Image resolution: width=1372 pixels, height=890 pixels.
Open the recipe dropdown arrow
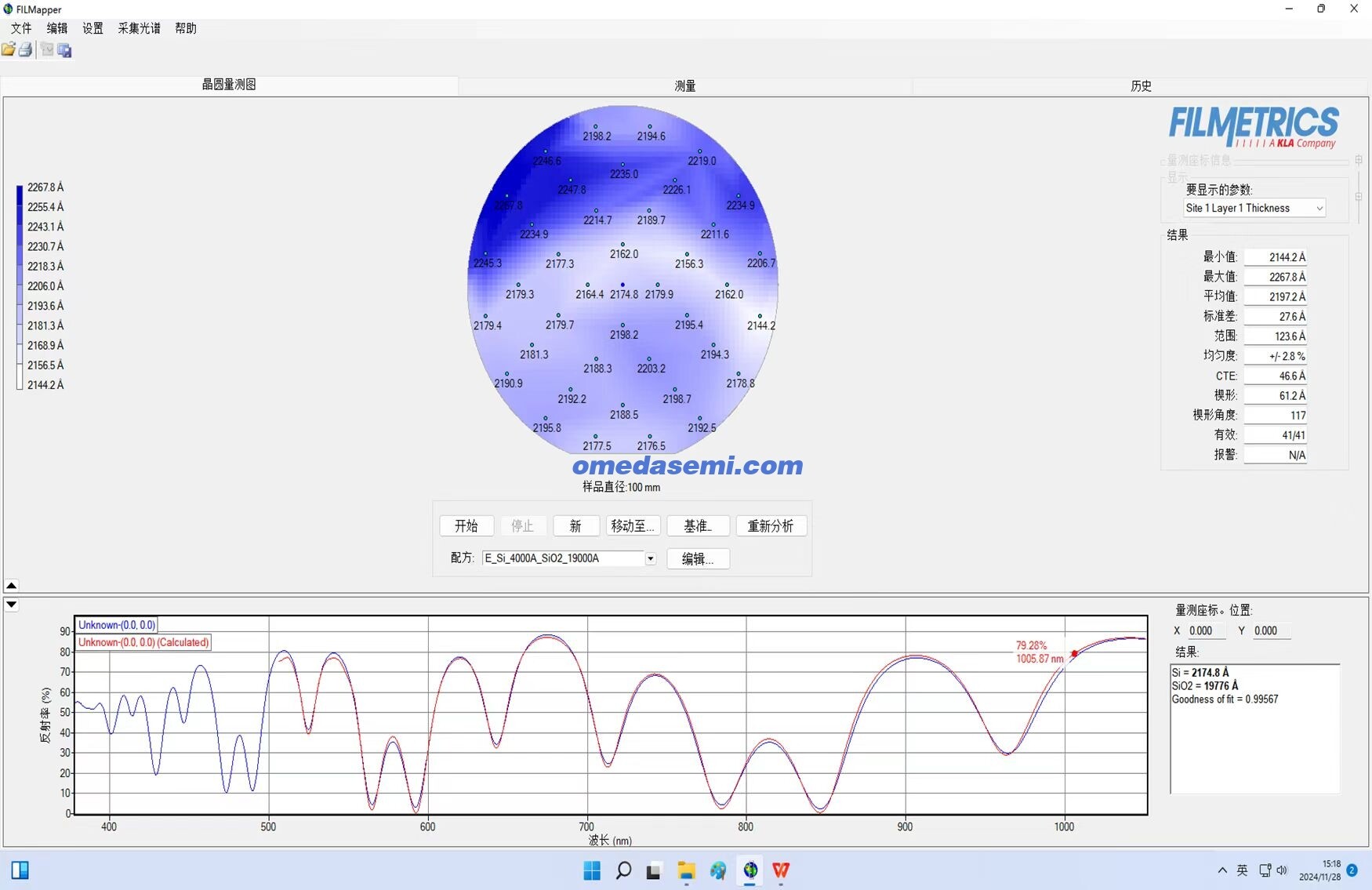651,558
